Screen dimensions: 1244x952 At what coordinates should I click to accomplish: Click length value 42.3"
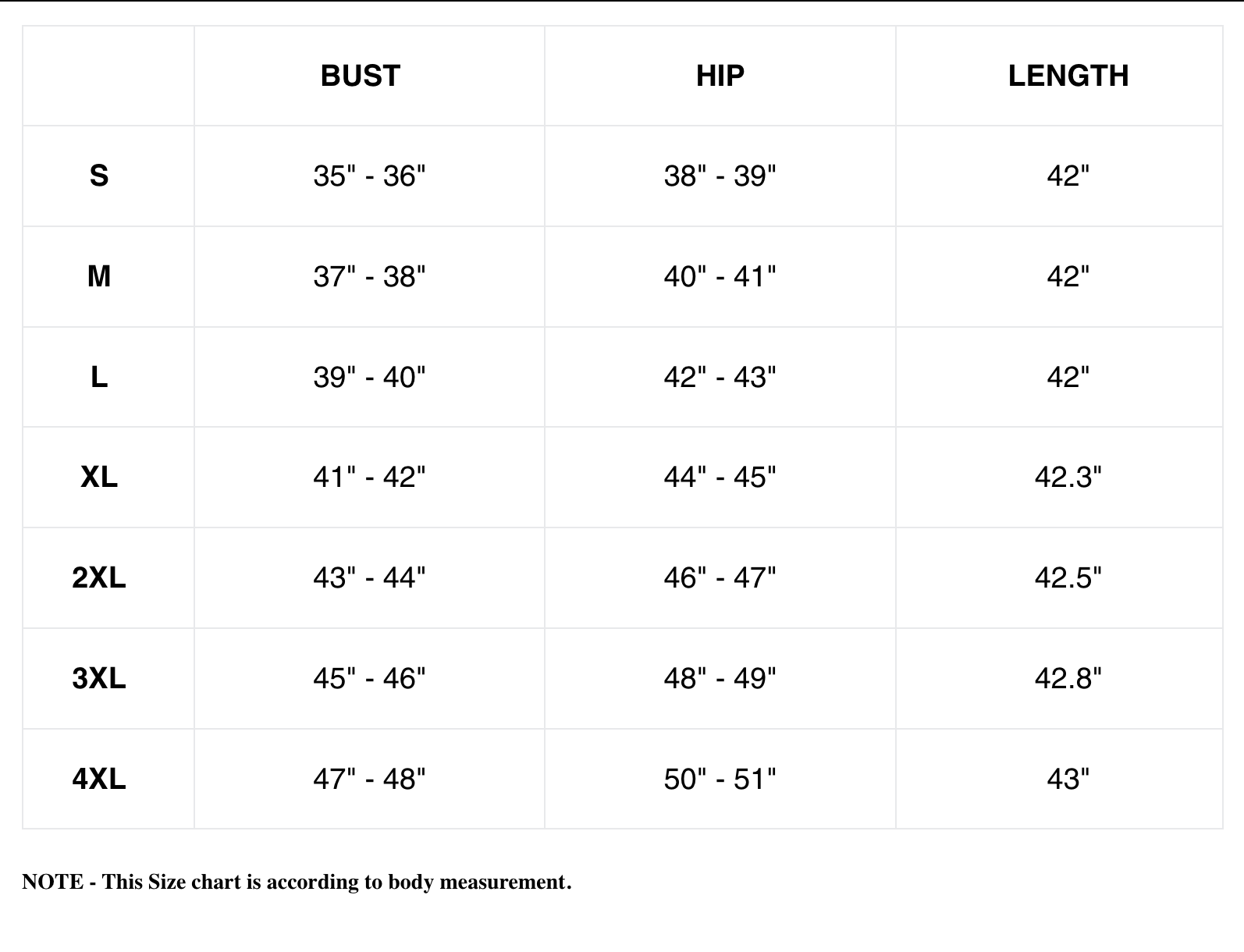coord(1068,477)
